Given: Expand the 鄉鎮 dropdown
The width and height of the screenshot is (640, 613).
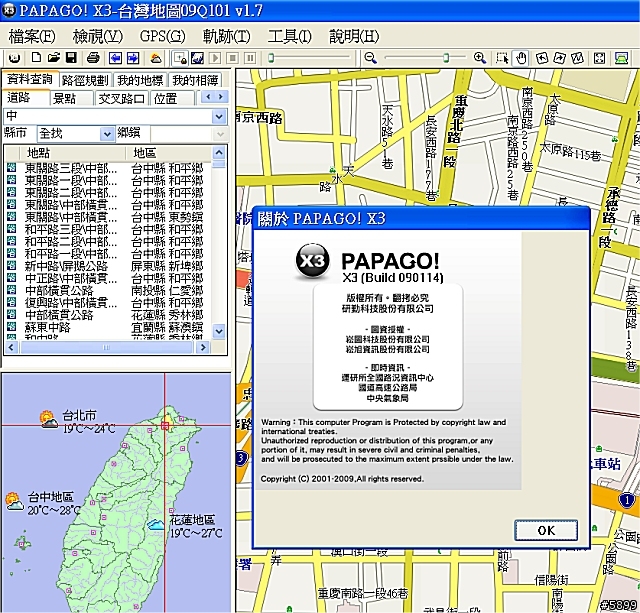Looking at the screenshot, I should 220,134.
